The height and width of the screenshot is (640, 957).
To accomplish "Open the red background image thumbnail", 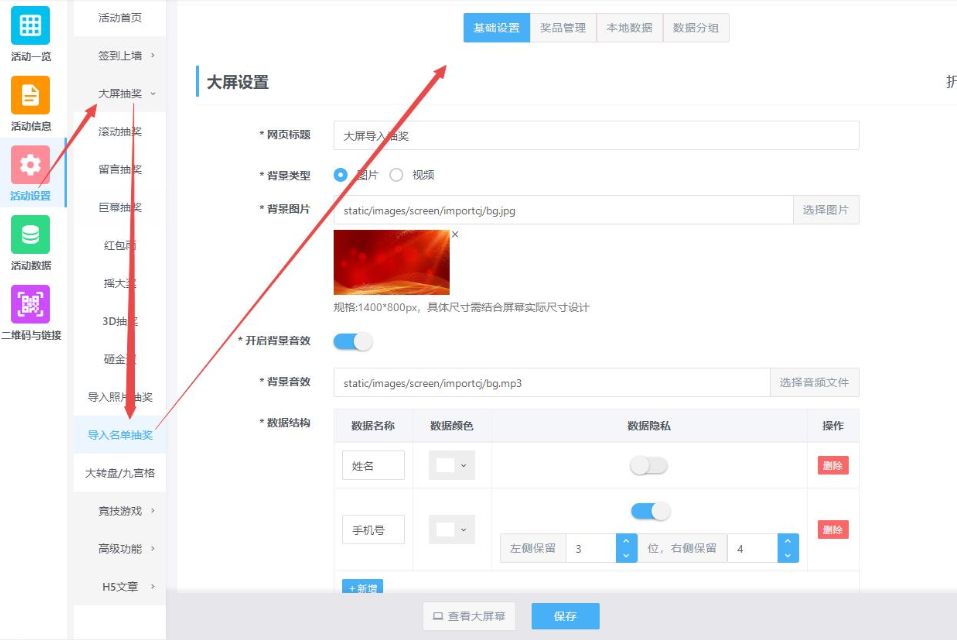I will pyautogui.click(x=391, y=262).
